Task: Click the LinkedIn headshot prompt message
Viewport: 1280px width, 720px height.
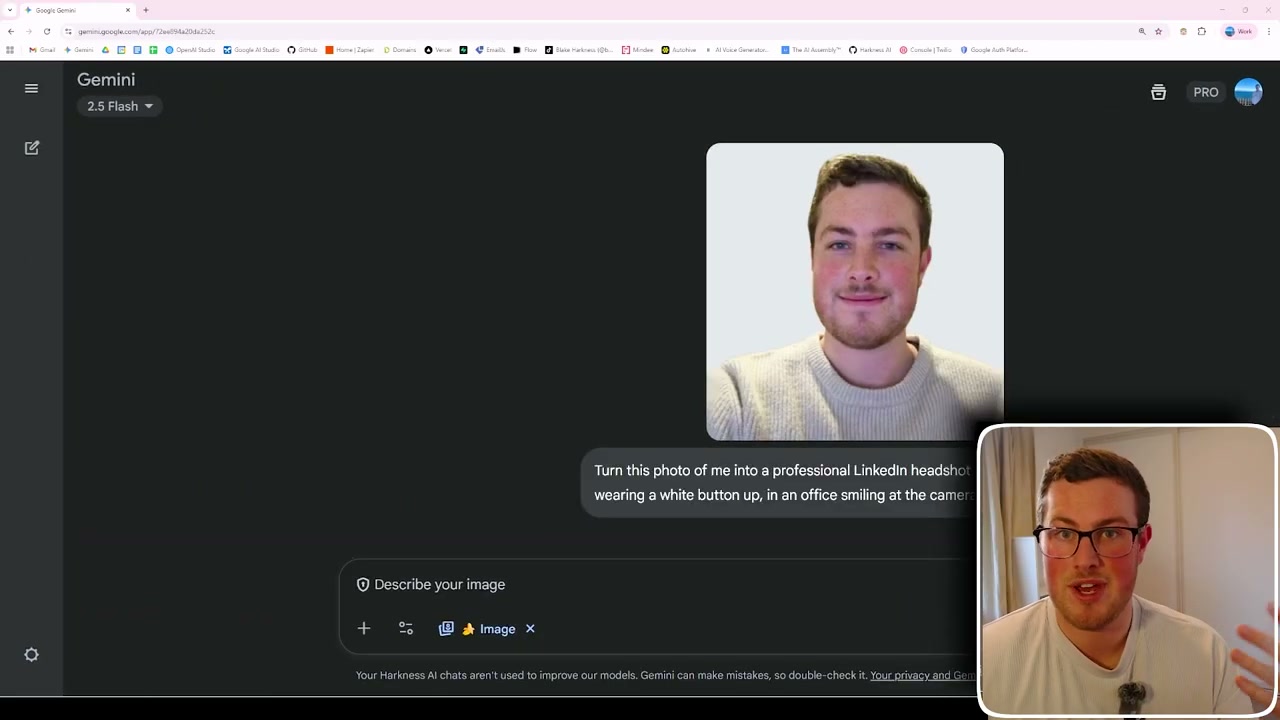Action: click(780, 482)
